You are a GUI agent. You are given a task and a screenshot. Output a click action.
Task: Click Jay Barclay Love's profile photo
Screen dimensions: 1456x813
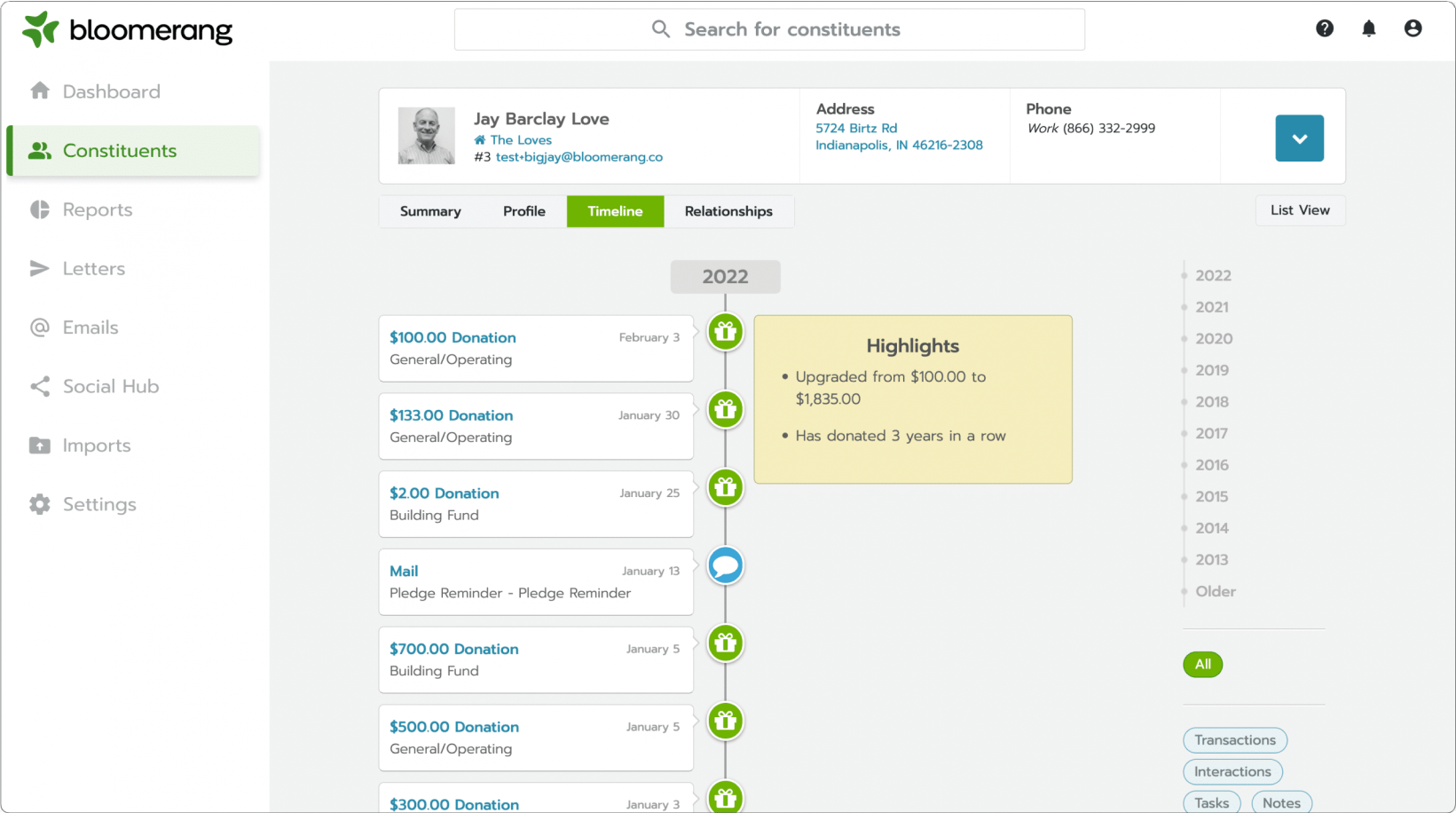[x=427, y=136]
